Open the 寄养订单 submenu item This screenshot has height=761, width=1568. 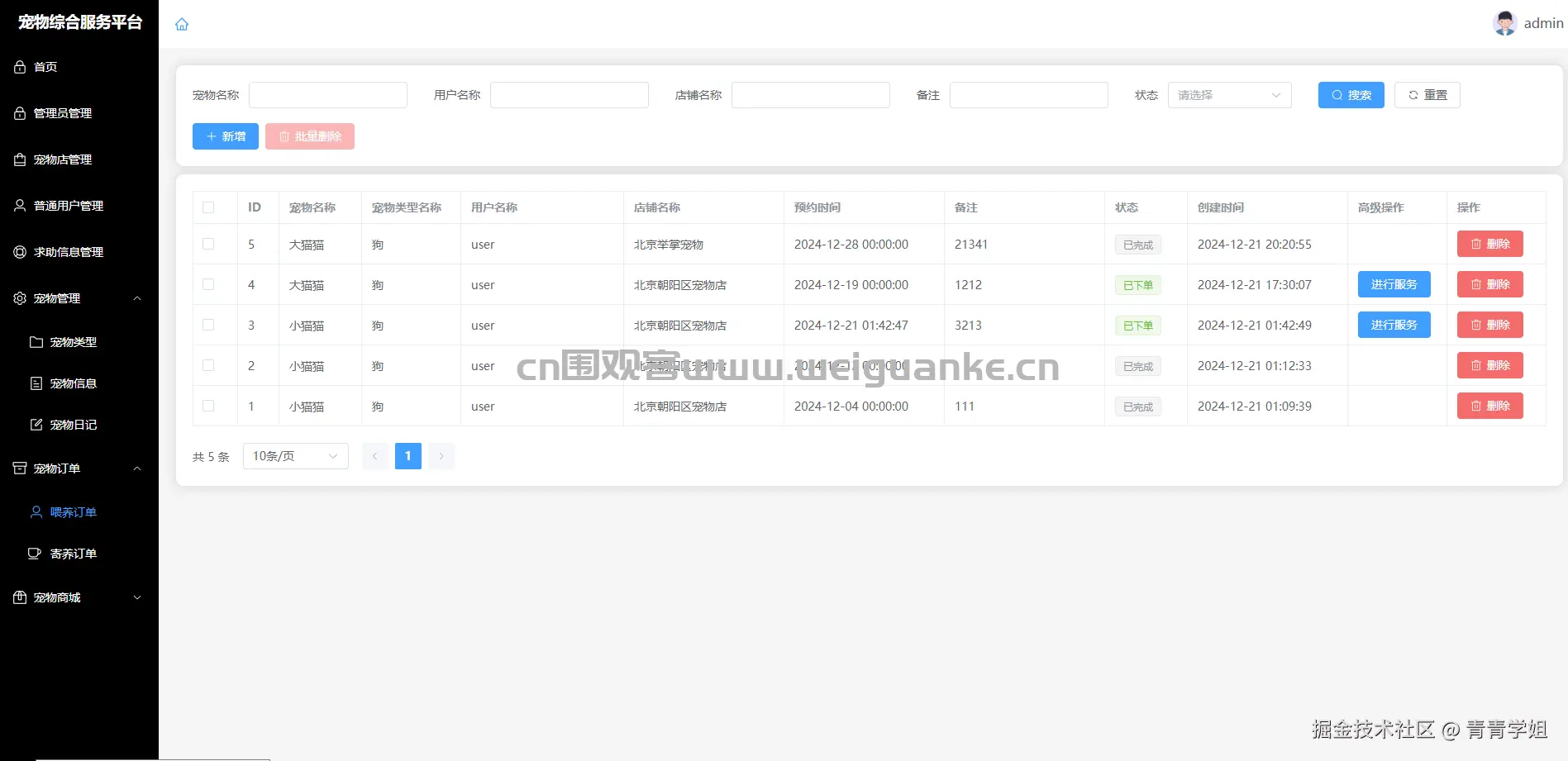tap(79, 554)
